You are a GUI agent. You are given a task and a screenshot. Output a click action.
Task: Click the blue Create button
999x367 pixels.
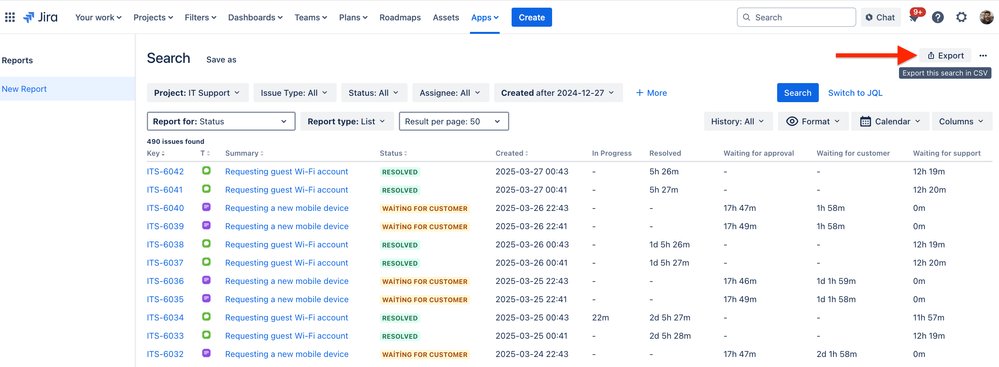531,17
